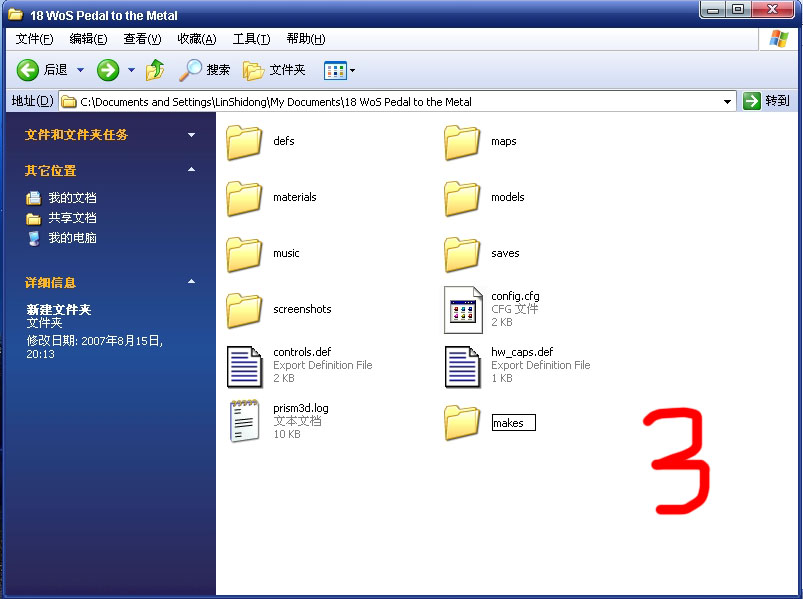
Task: Select the maps folder icon
Action: [x=462, y=142]
